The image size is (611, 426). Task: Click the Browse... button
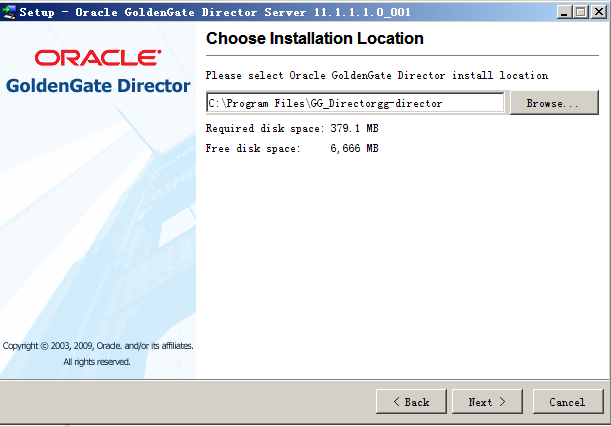[554, 103]
